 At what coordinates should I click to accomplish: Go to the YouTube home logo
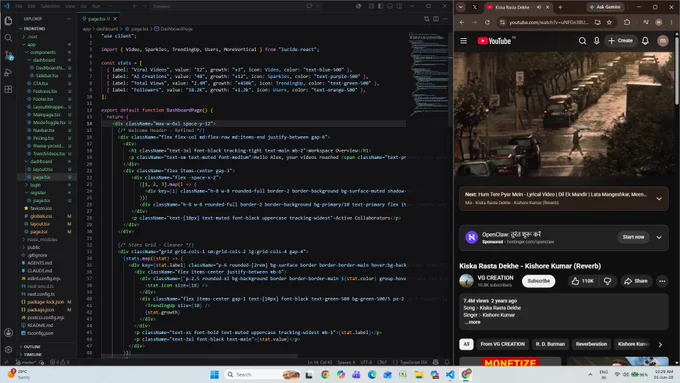coord(494,41)
